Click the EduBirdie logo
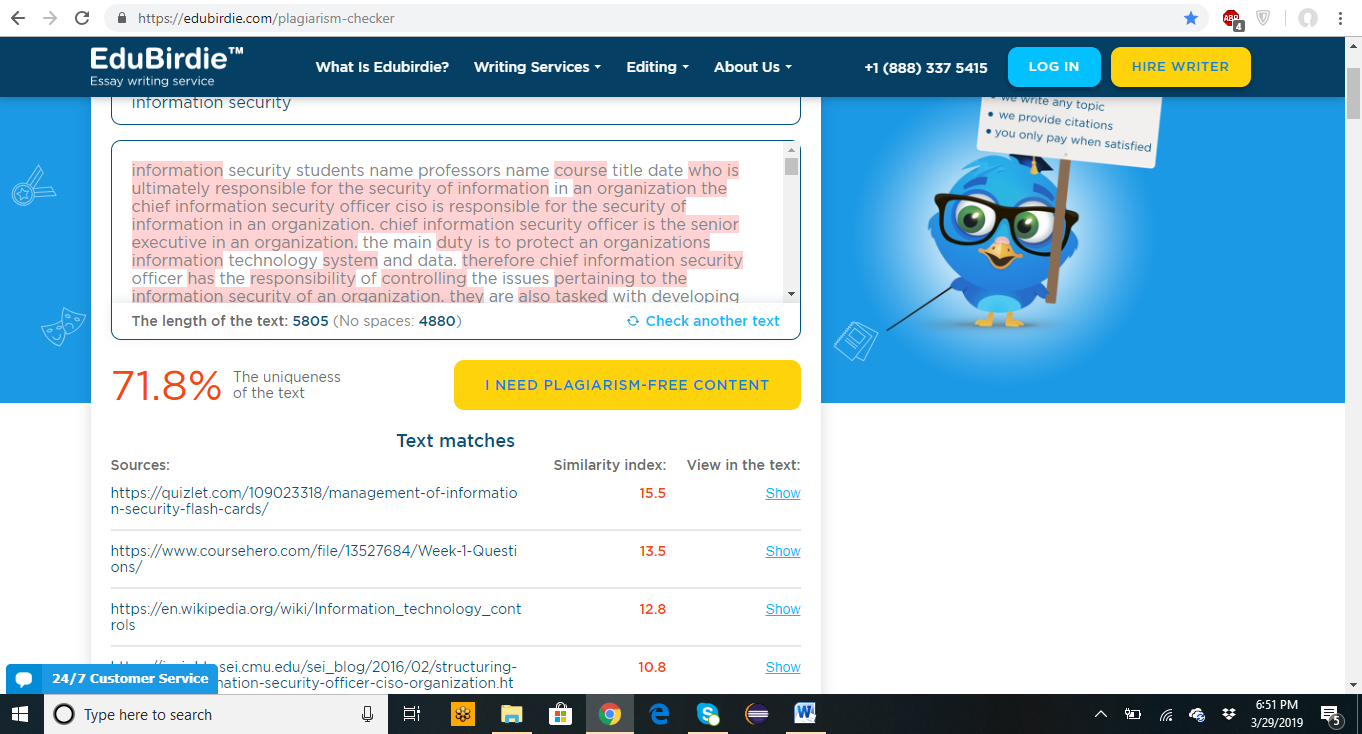 pyautogui.click(x=167, y=66)
